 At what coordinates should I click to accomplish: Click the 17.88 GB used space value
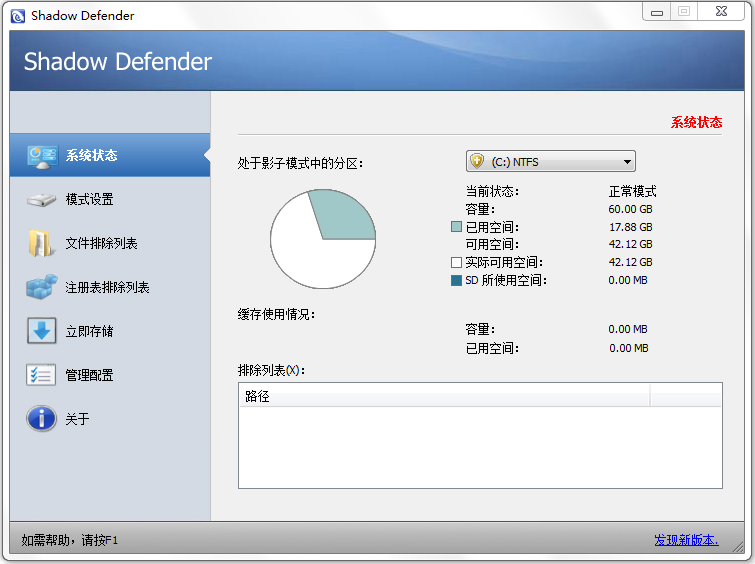pos(631,227)
